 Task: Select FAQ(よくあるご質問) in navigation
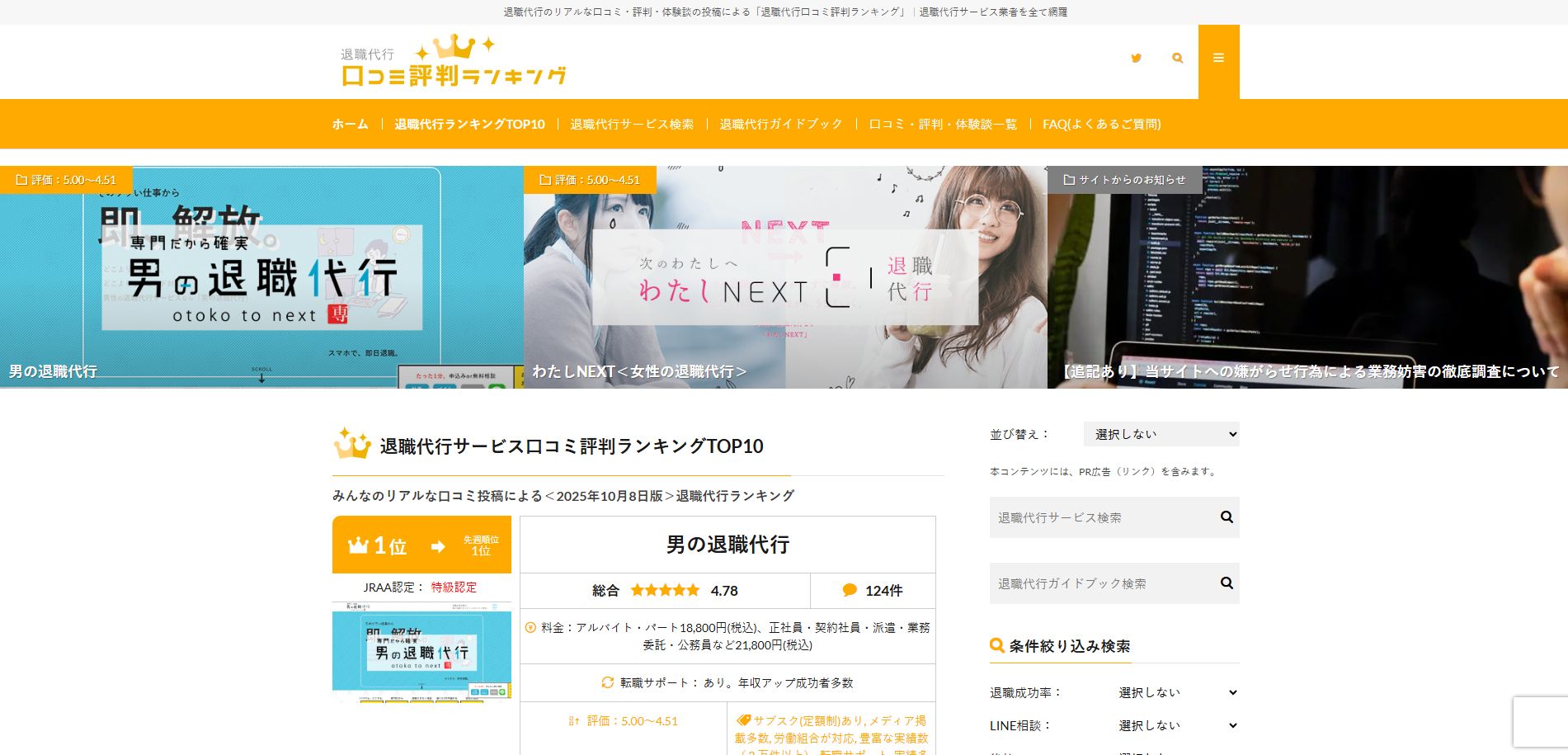click(1101, 124)
